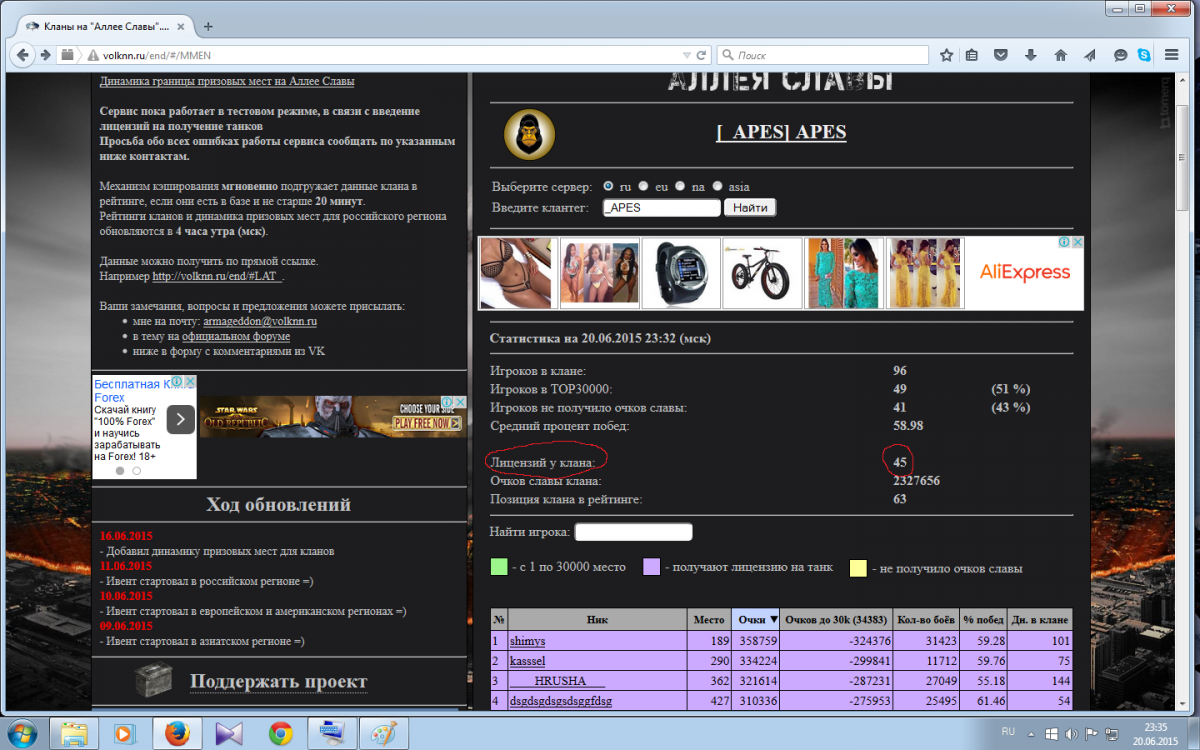Open Visual Studio from the taskbar
The image size is (1200, 750).
(x=229, y=732)
